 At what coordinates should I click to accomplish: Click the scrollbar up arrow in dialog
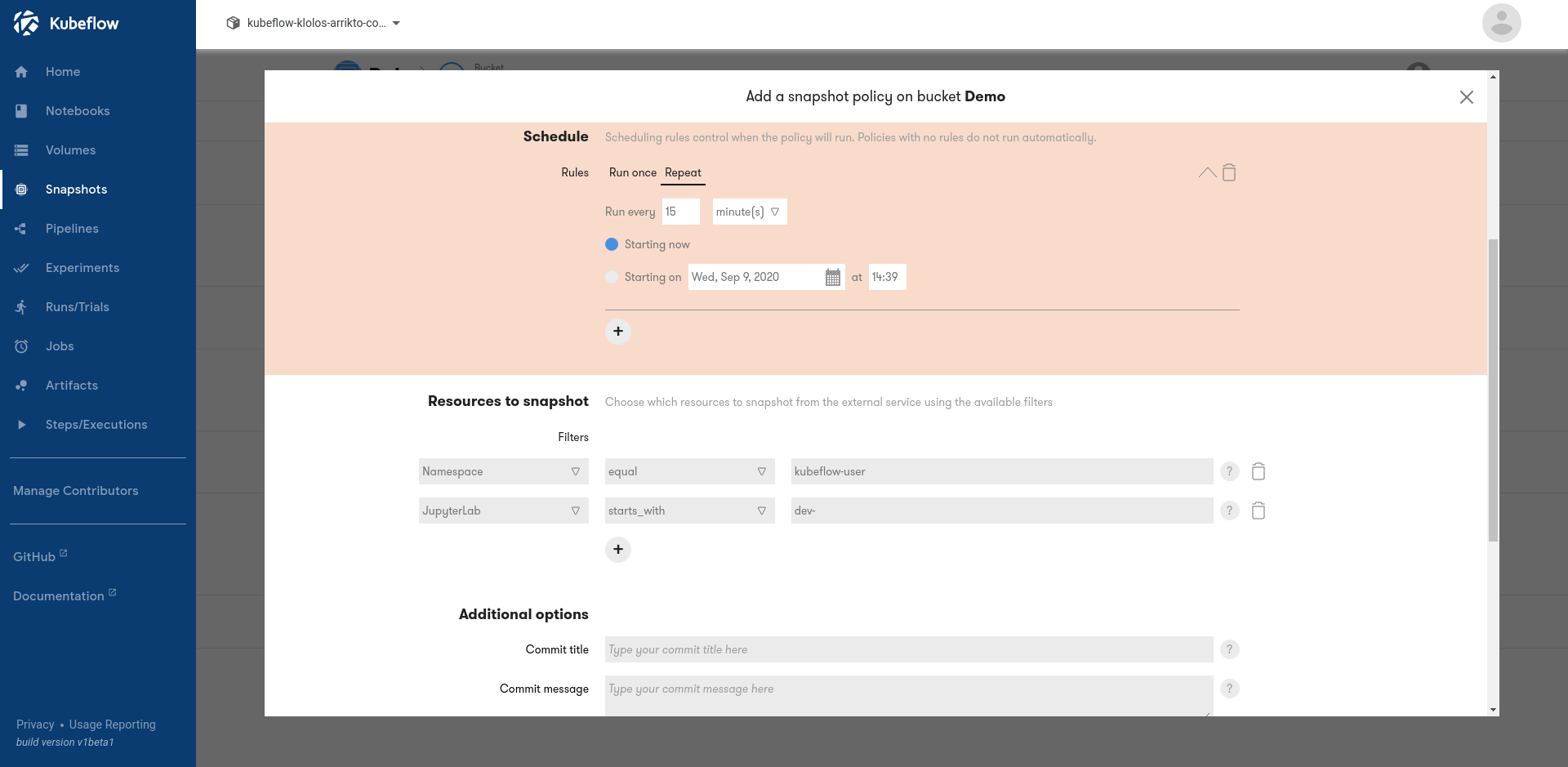tap(1493, 77)
